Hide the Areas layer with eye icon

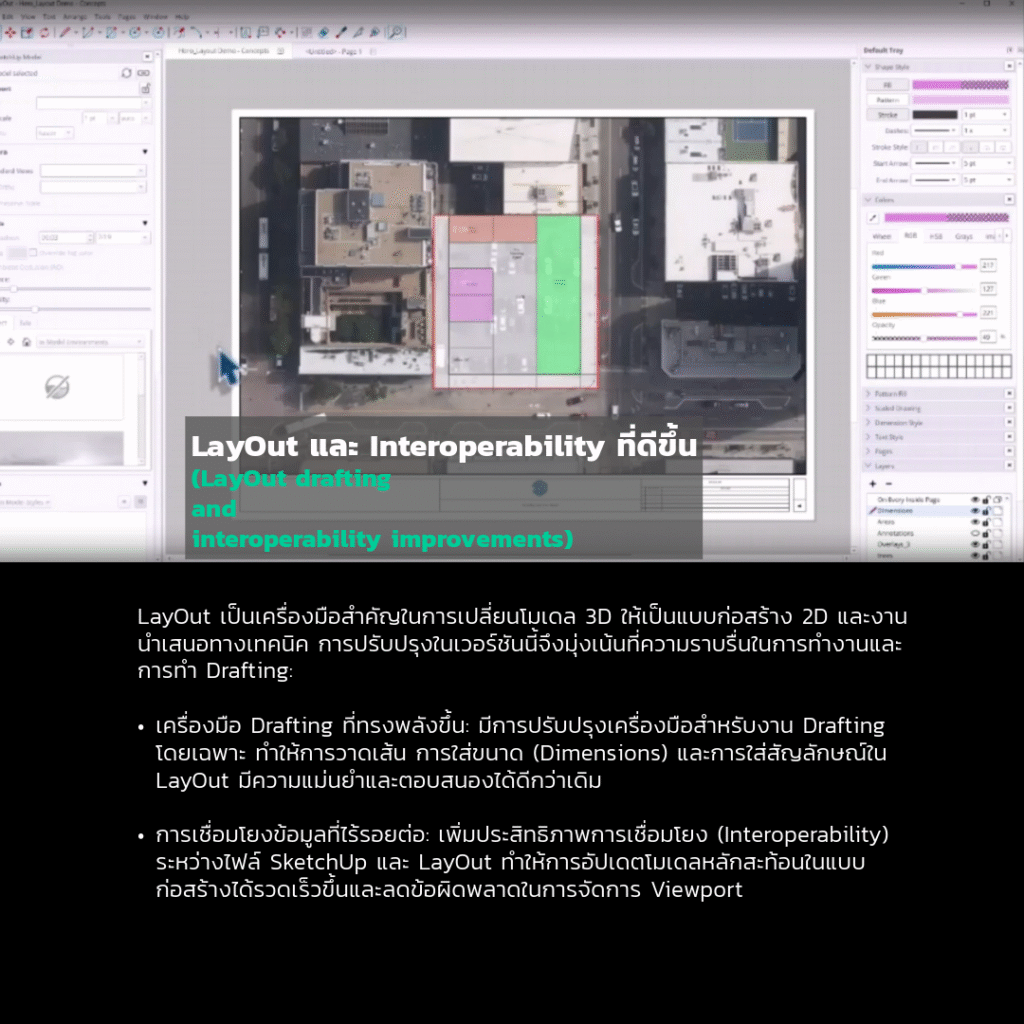click(975, 522)
